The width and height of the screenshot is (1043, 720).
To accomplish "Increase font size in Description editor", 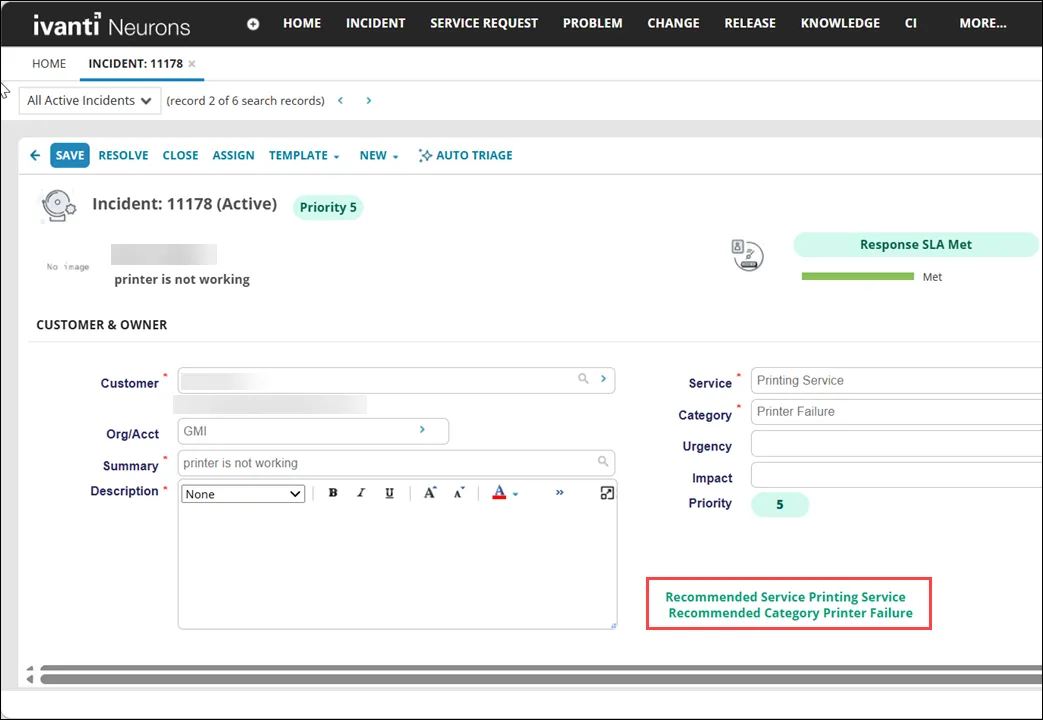I will tap(430, 492).
